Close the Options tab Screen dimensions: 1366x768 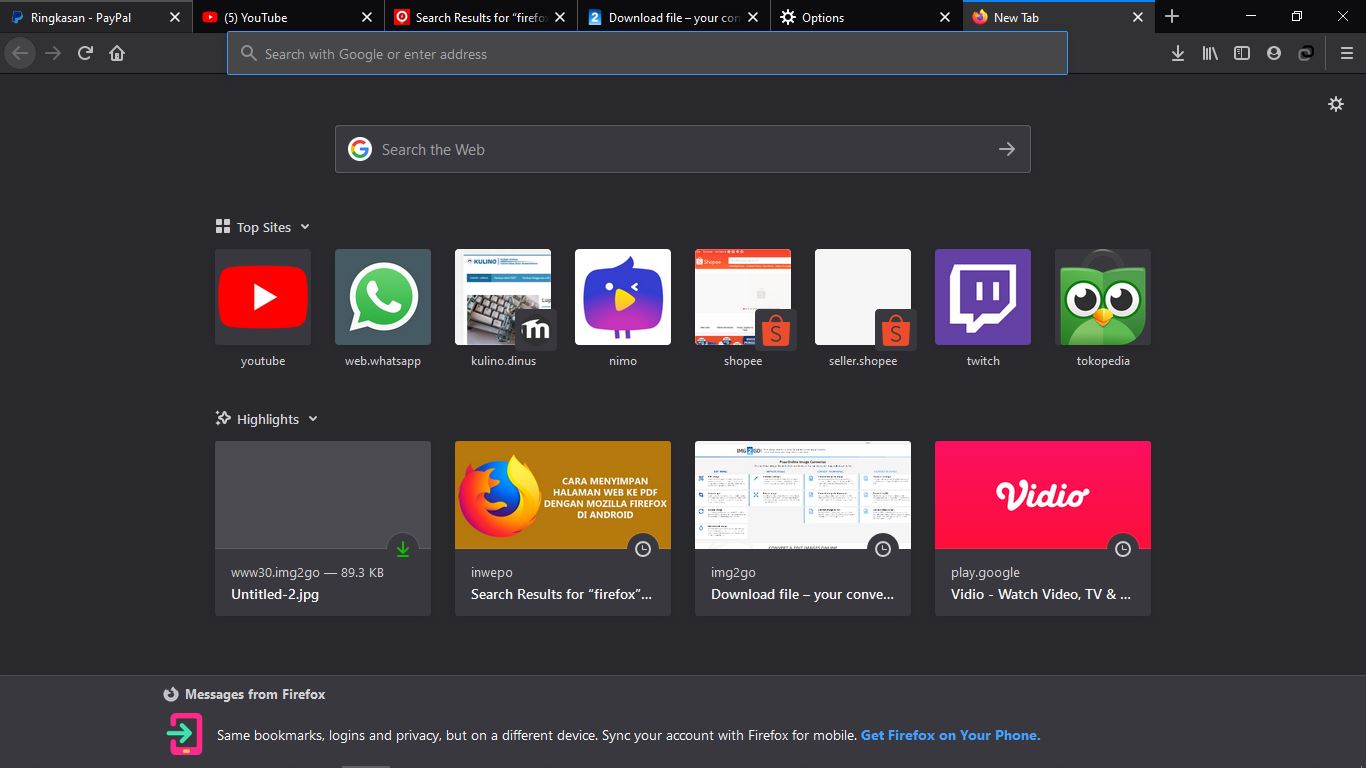point(945,17)
